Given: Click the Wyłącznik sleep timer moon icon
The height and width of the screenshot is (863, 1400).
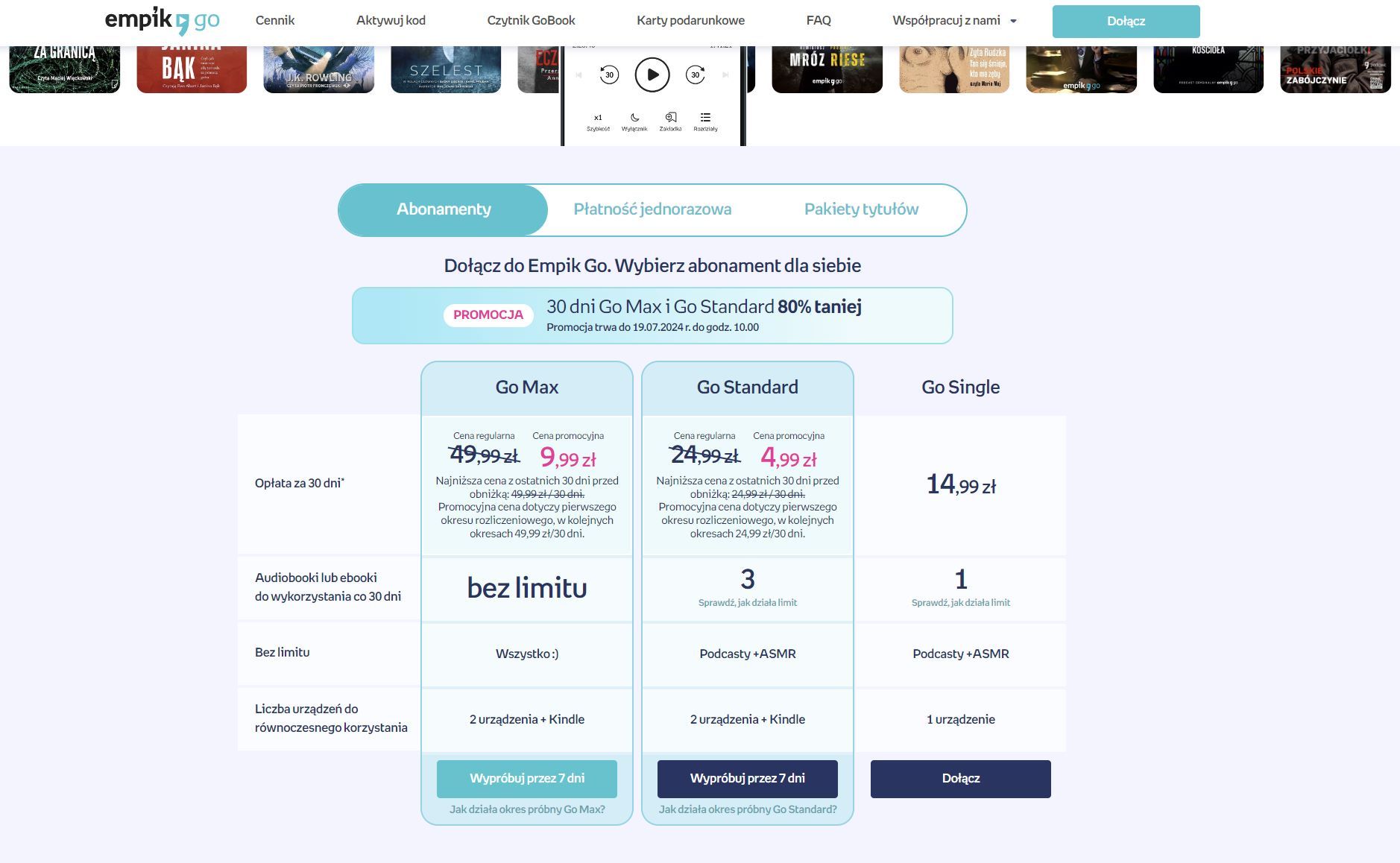Looking at the screenshot, I should 634,122.
